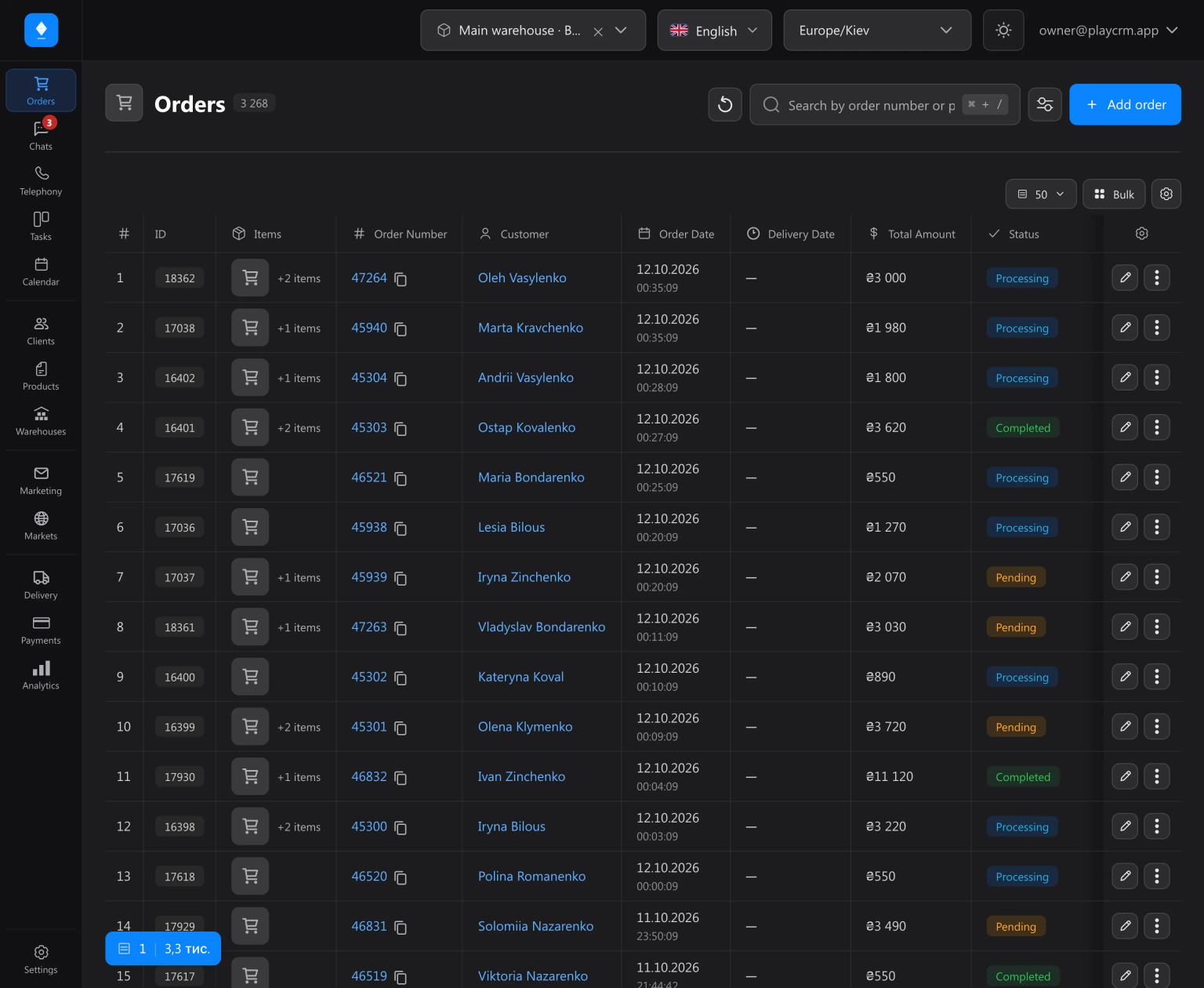Open order number 46521
1204x988 pixels.
coord(369,478)
